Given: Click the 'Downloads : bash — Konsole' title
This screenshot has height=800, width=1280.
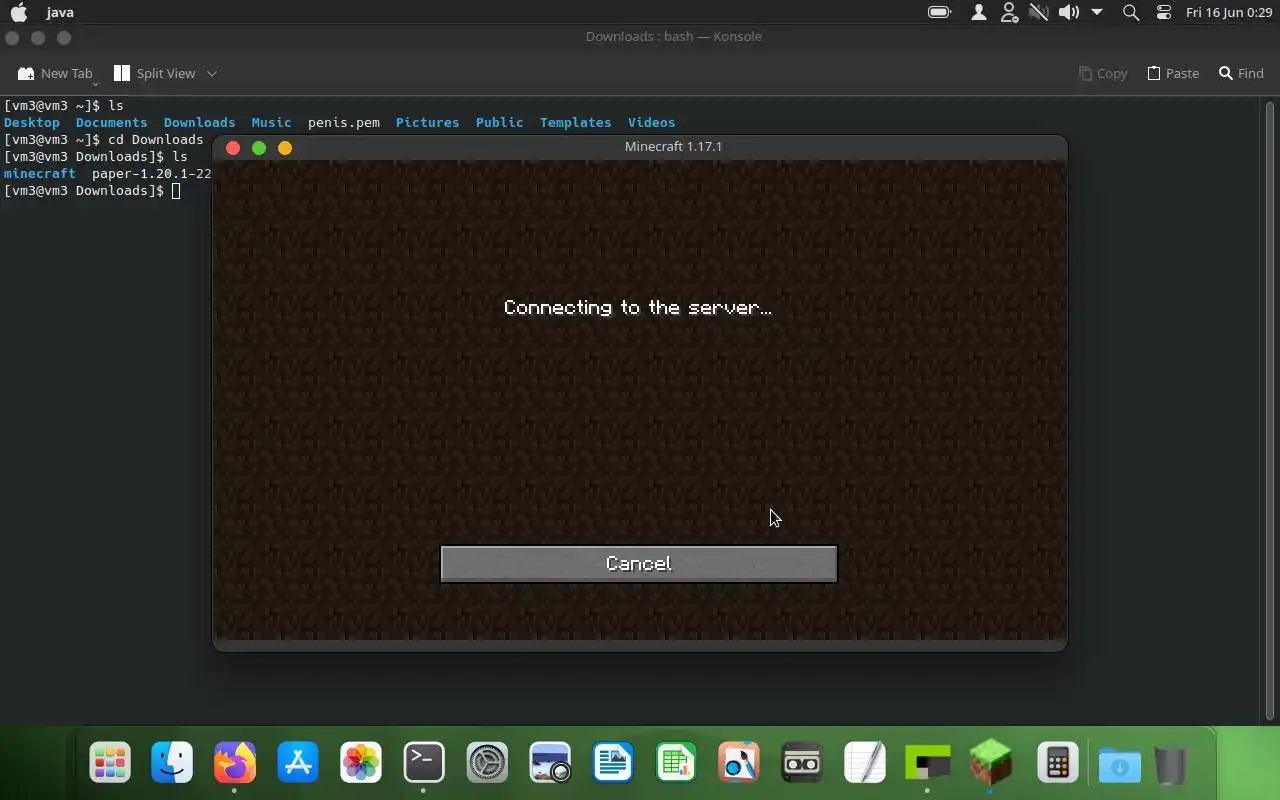Looking at the screenshot, I should pos(673,36).
